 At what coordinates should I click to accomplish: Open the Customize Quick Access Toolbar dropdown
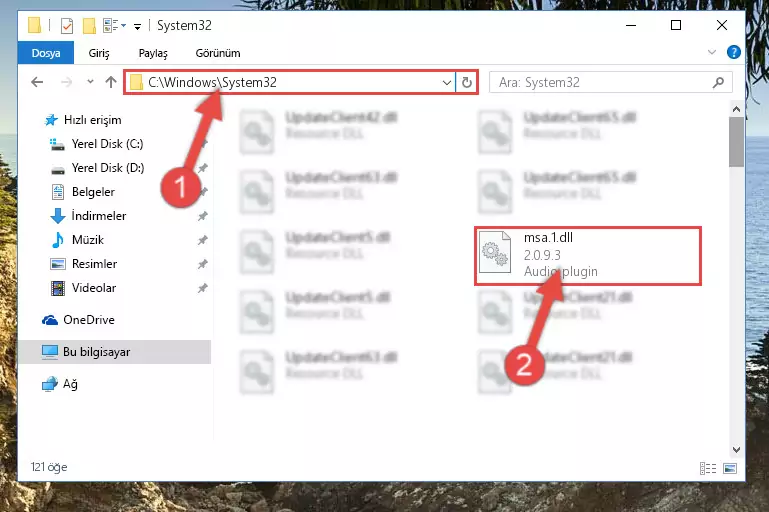pyautogui.click(x=138, y=26)
